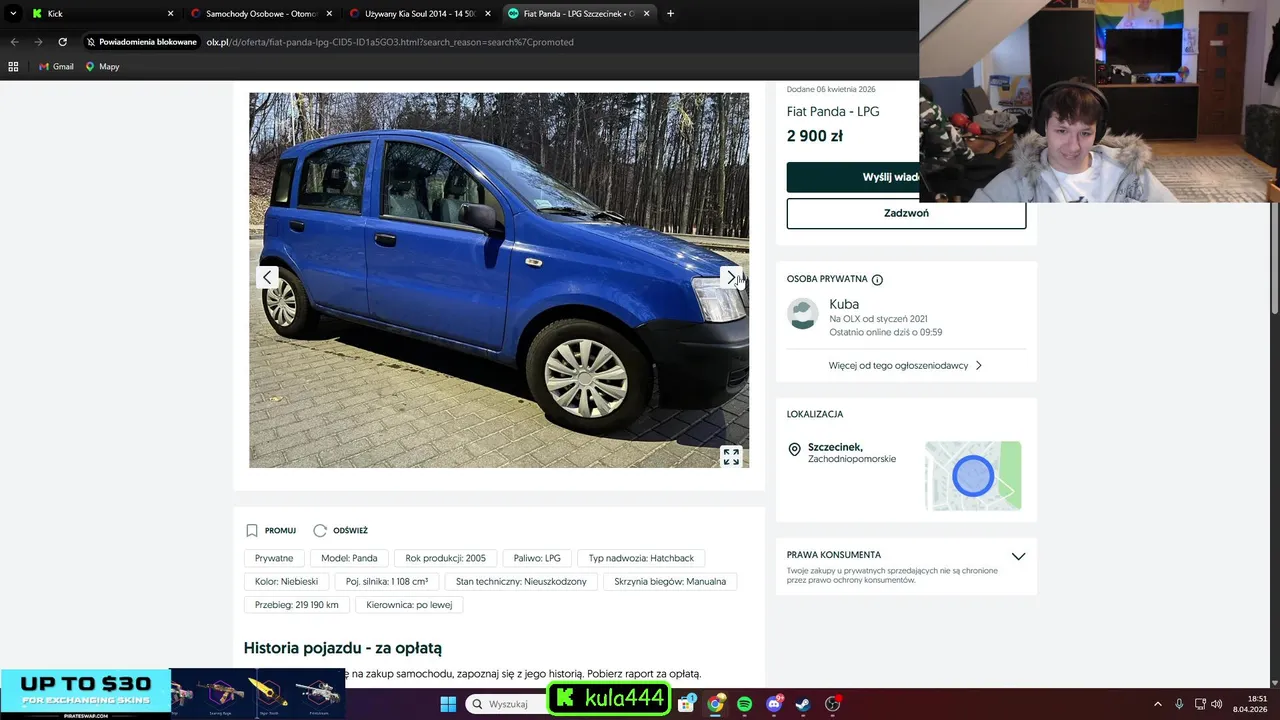Screen dimensions: 1280x720
Task: Open Chrome from the taskbar
Action: pos(716,704)
